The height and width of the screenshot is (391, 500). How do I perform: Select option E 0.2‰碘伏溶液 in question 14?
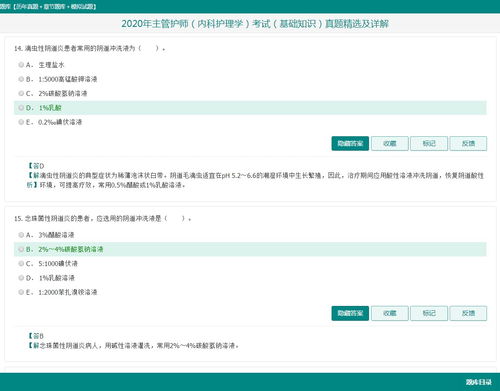tap(21, 122)
